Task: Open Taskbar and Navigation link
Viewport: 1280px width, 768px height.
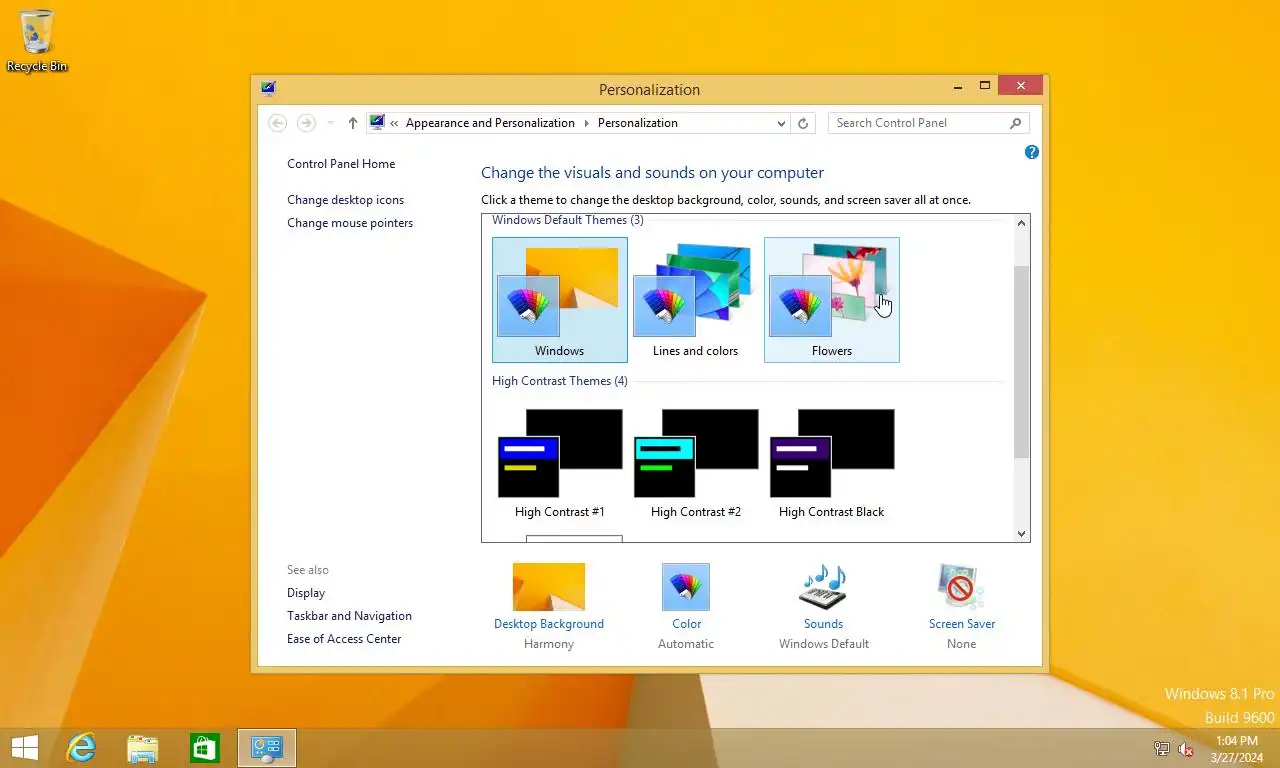Action: [349, 616]
